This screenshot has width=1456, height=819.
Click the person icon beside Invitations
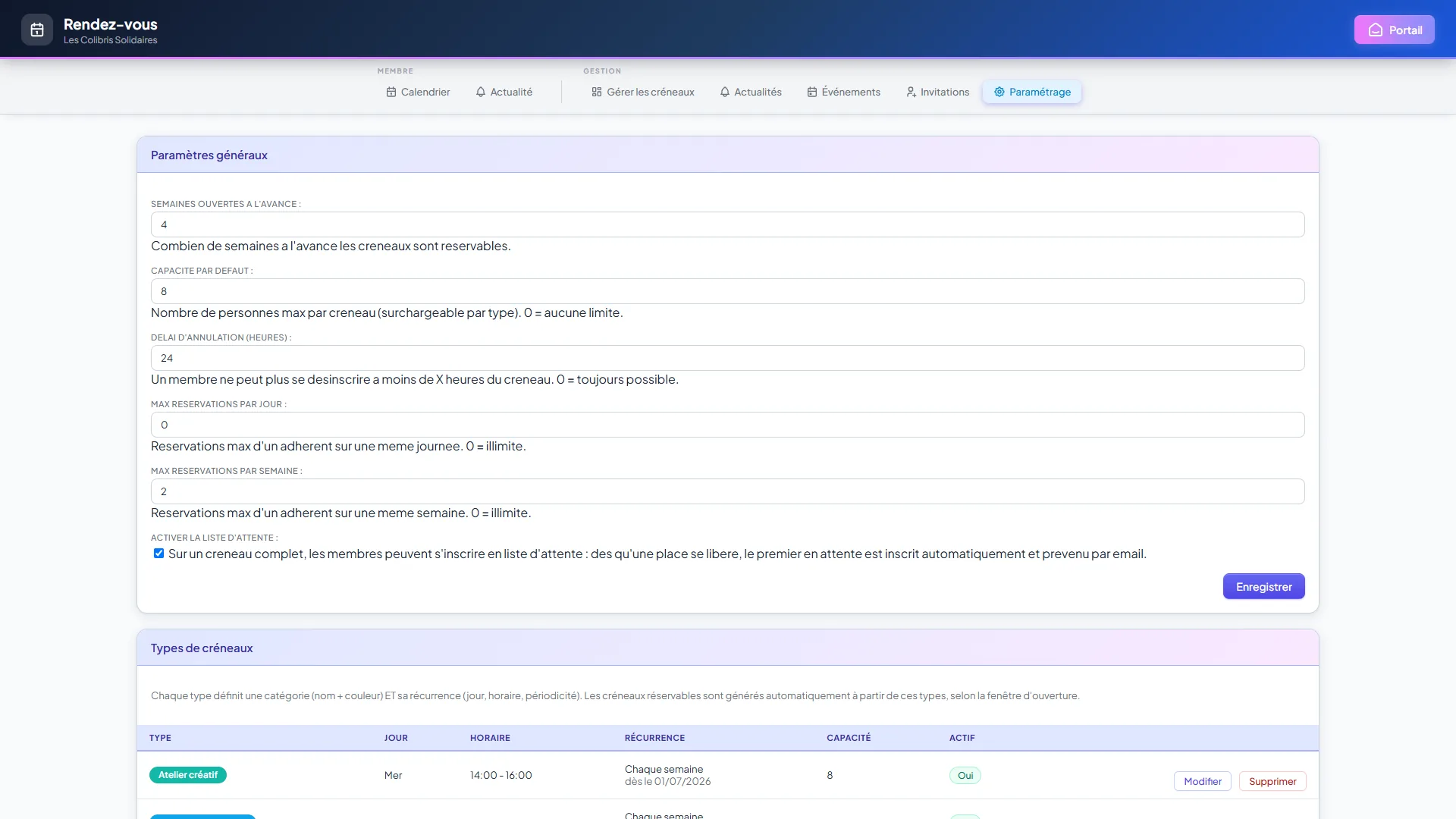[912, 92]
